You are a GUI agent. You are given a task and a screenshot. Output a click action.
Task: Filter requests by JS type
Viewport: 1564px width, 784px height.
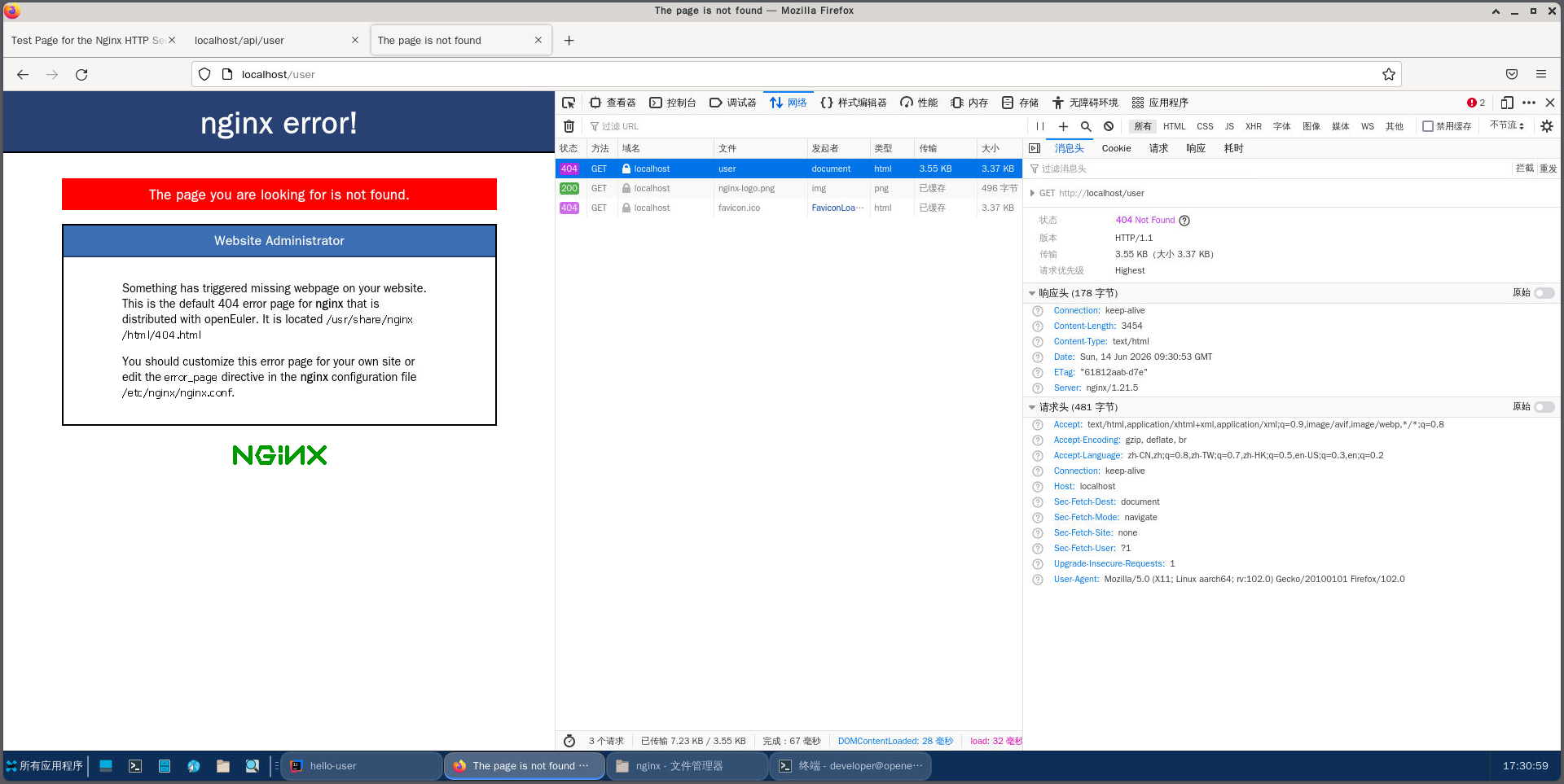(1229, 126)
